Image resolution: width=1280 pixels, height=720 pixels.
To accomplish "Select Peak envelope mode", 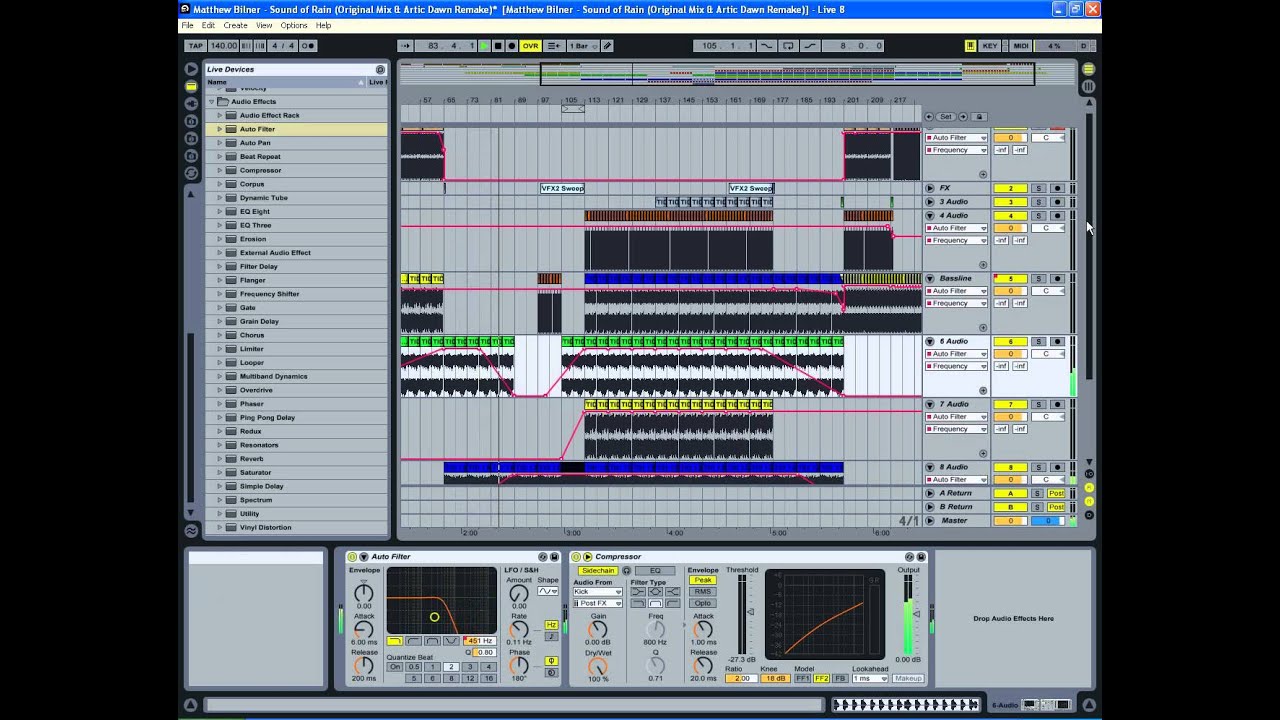I will click(702, 580).
